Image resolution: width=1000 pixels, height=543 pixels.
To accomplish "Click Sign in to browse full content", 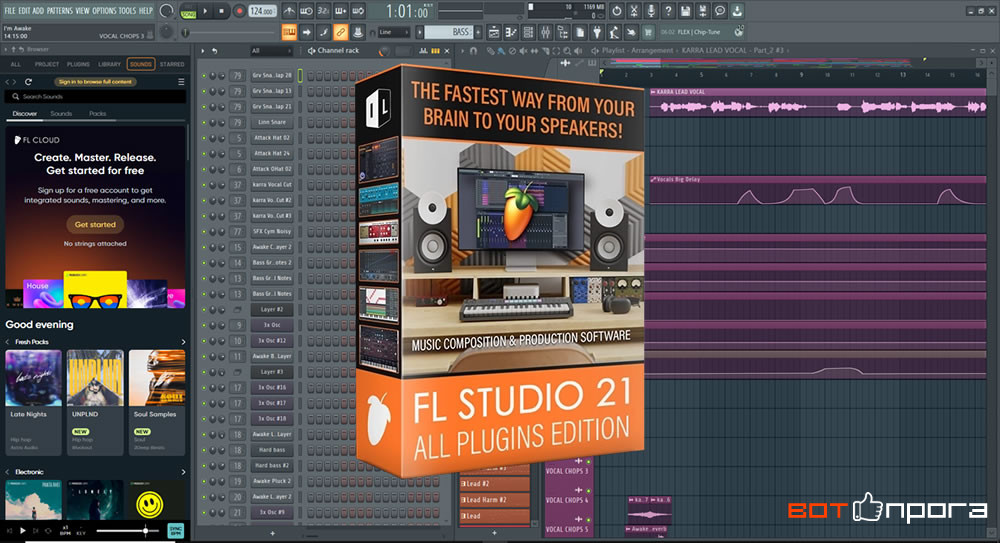I will (95, 82).
